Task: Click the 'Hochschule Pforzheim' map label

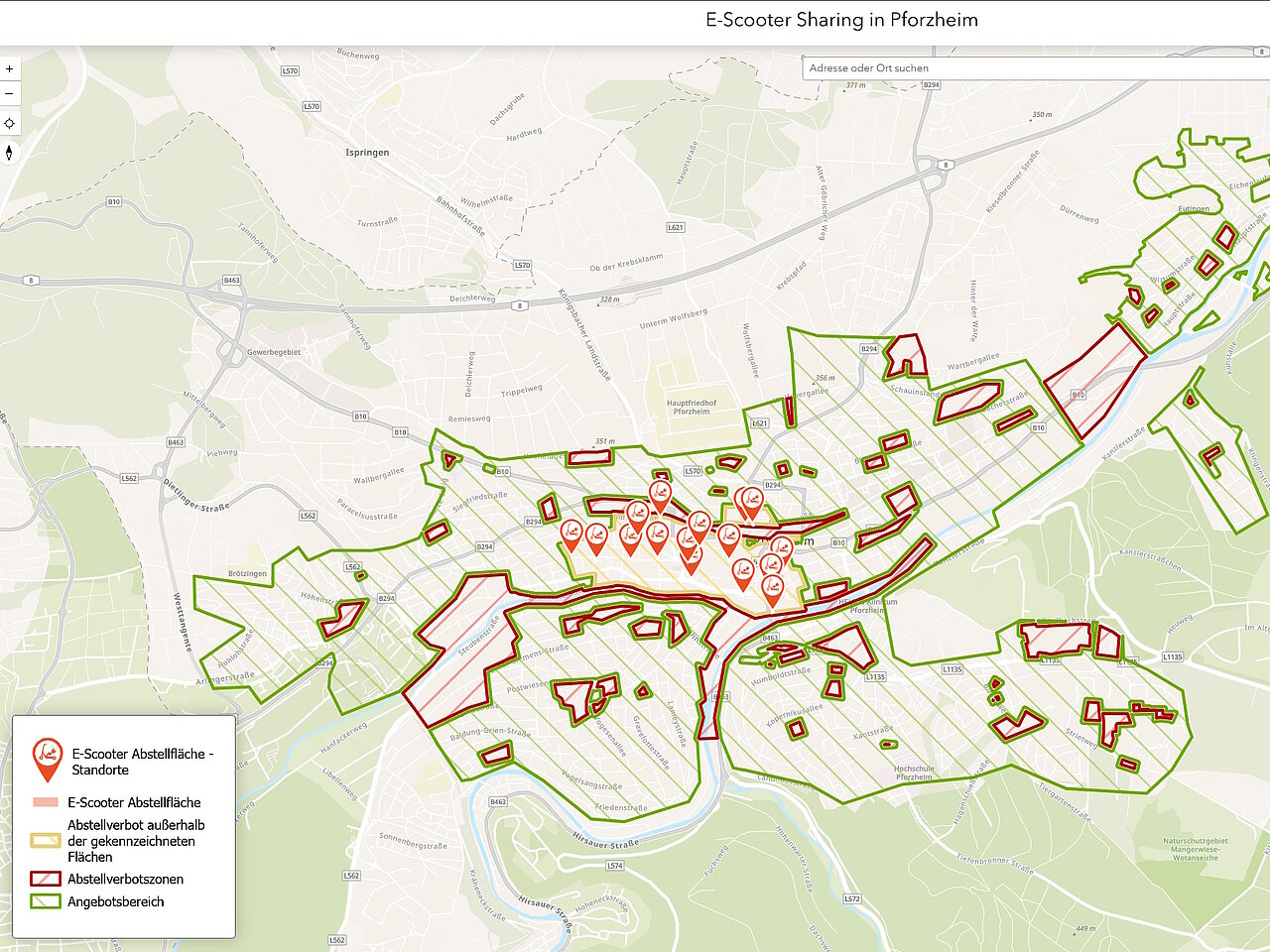Action: (x=914, y=773)
